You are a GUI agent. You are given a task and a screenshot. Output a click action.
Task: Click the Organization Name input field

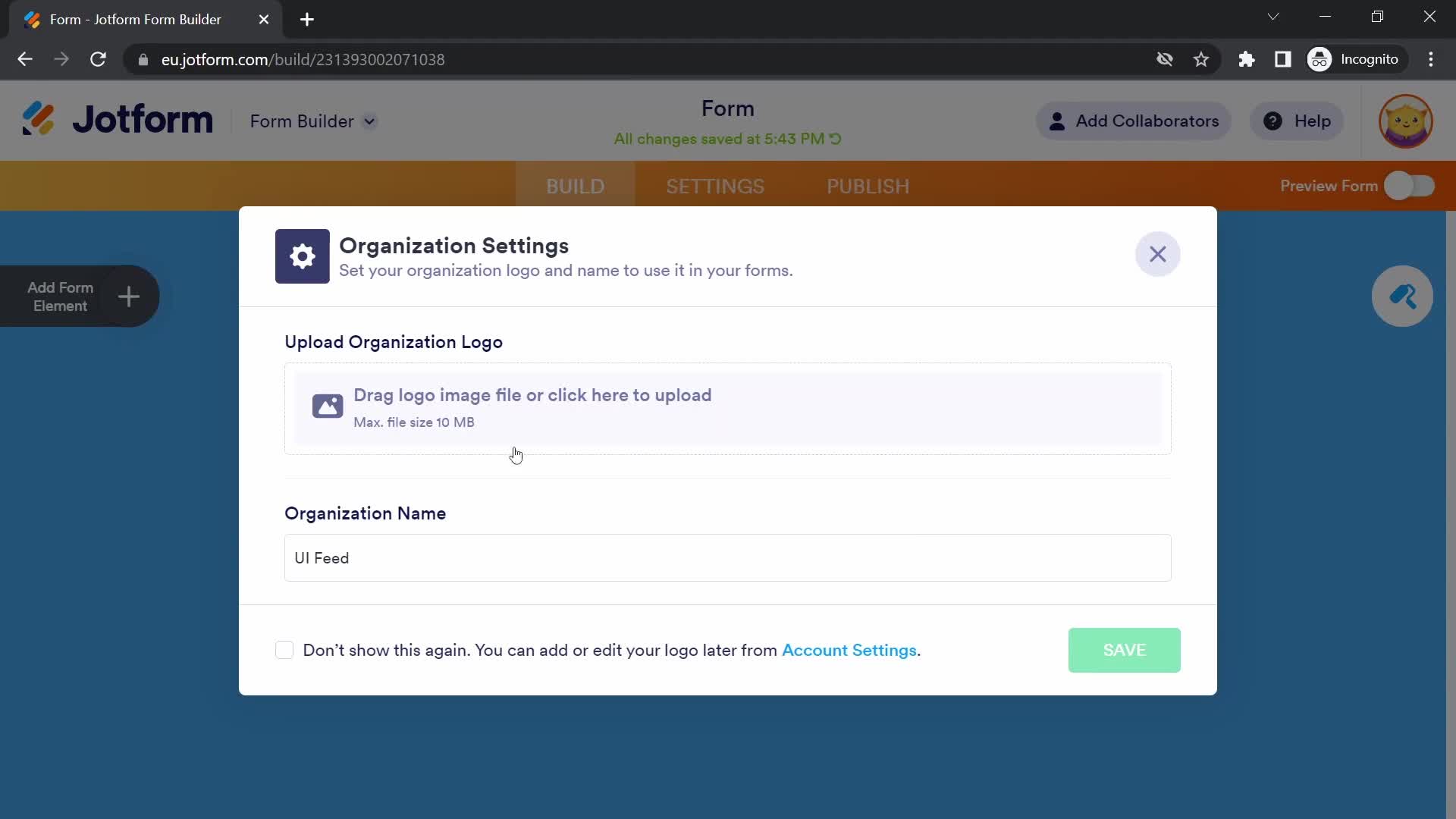point(728,558)
